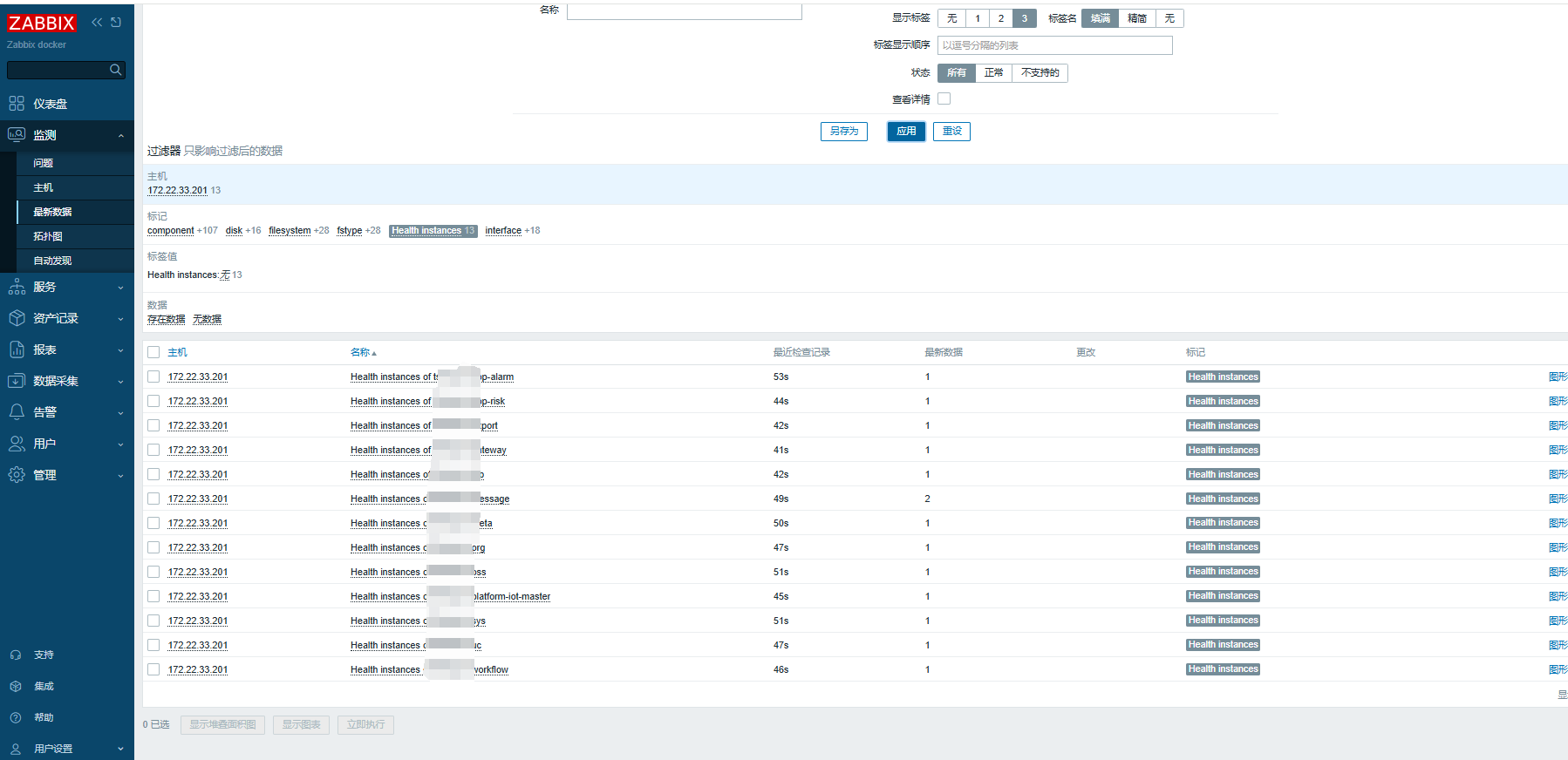Click the 存在数据 filter link
Image resolution: width=1568 pixels, height=760 pixels.
(167, 320)
